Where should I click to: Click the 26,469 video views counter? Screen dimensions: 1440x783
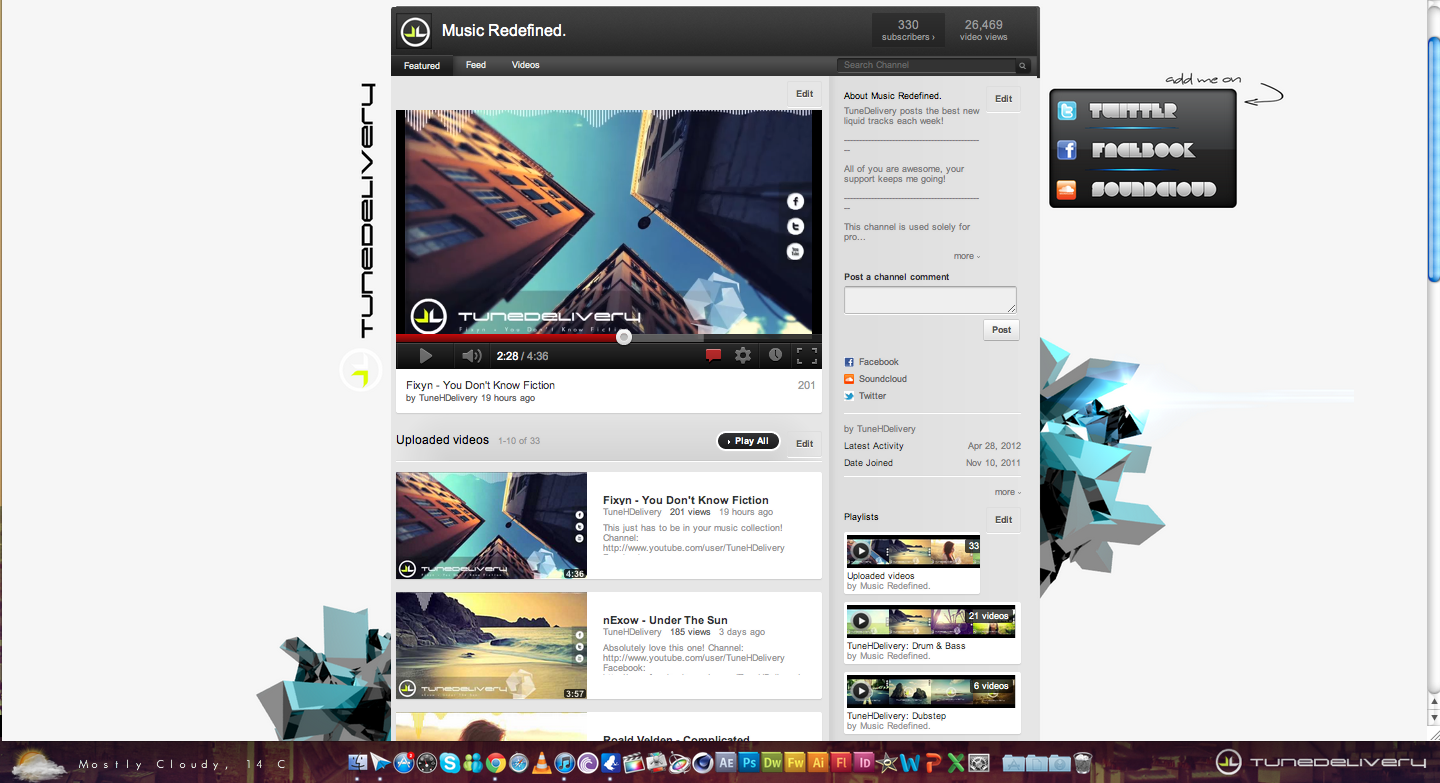tap(983, 30)
